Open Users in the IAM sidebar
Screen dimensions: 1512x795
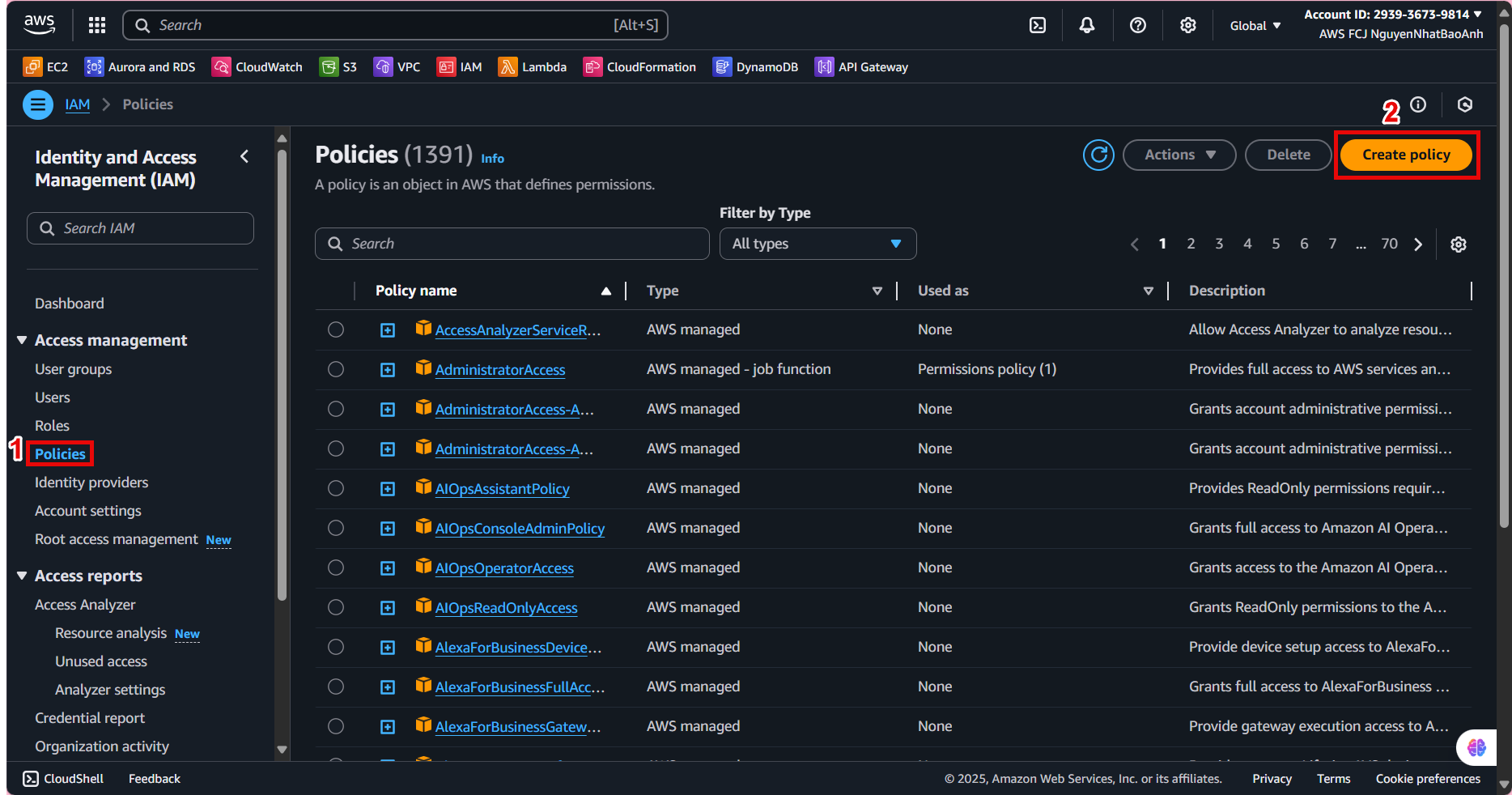(x=53, y=397)
